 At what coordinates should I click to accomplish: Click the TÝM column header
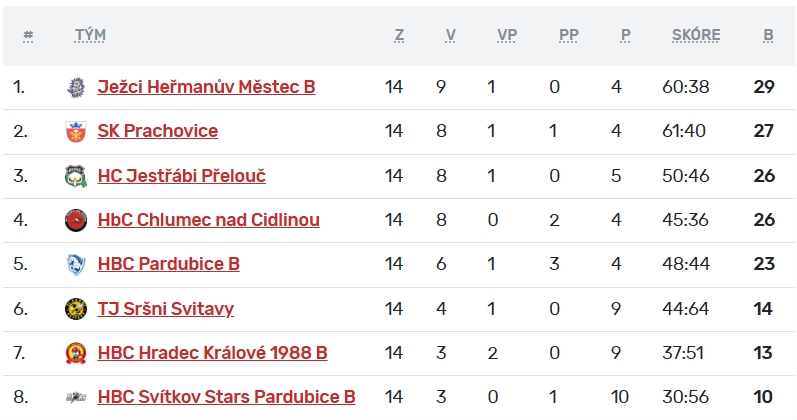pyautogui.click(x=90, y=35)
